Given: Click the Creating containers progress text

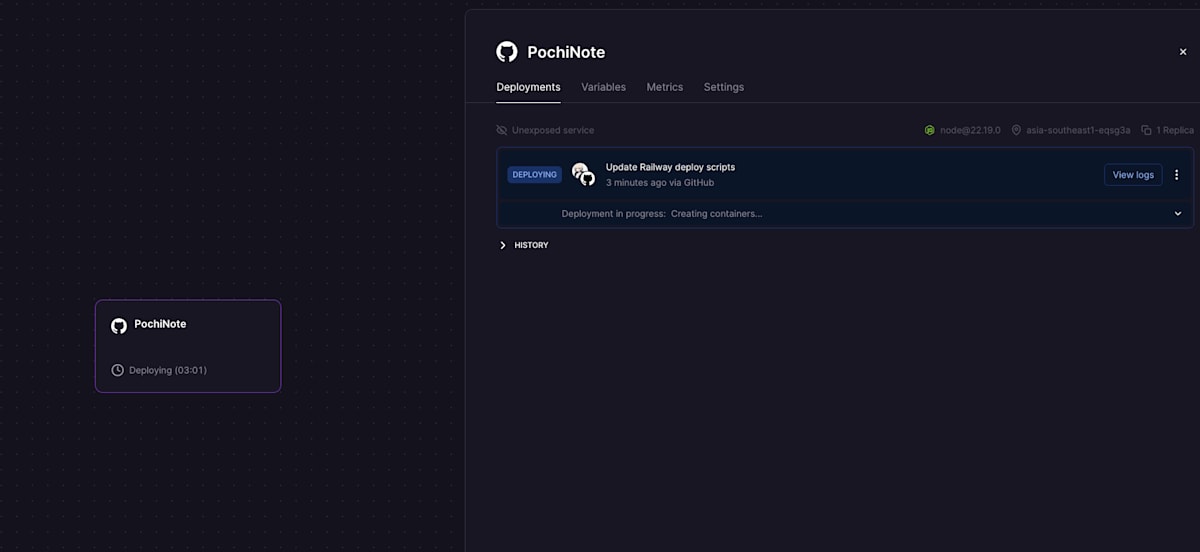Looking at the screenshot, I should (716, 214).
